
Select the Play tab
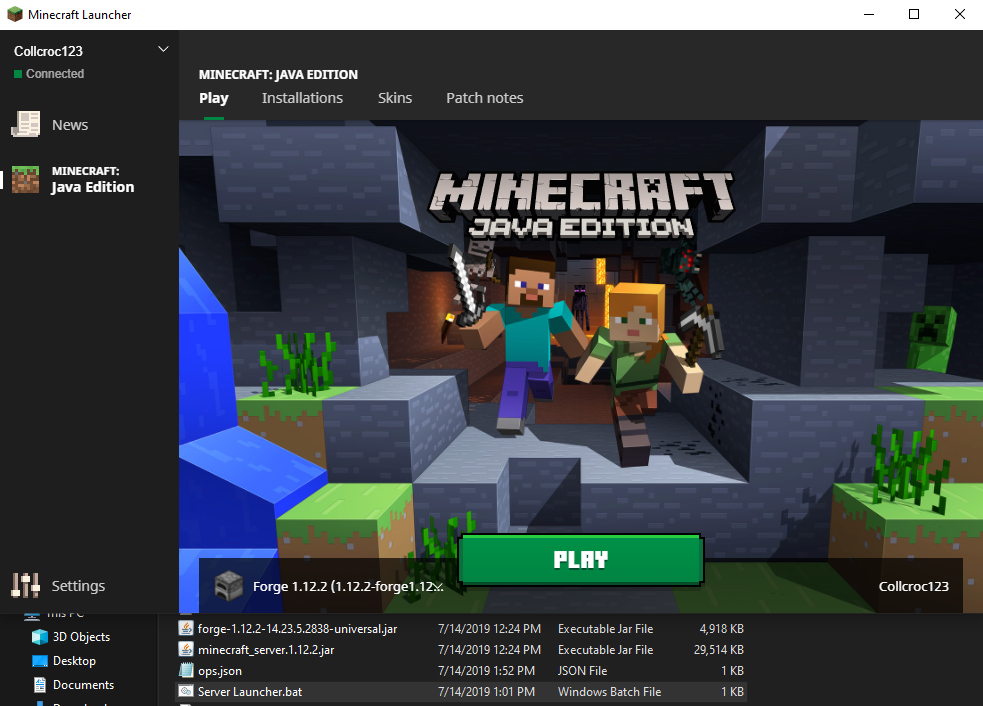[213, 98]
